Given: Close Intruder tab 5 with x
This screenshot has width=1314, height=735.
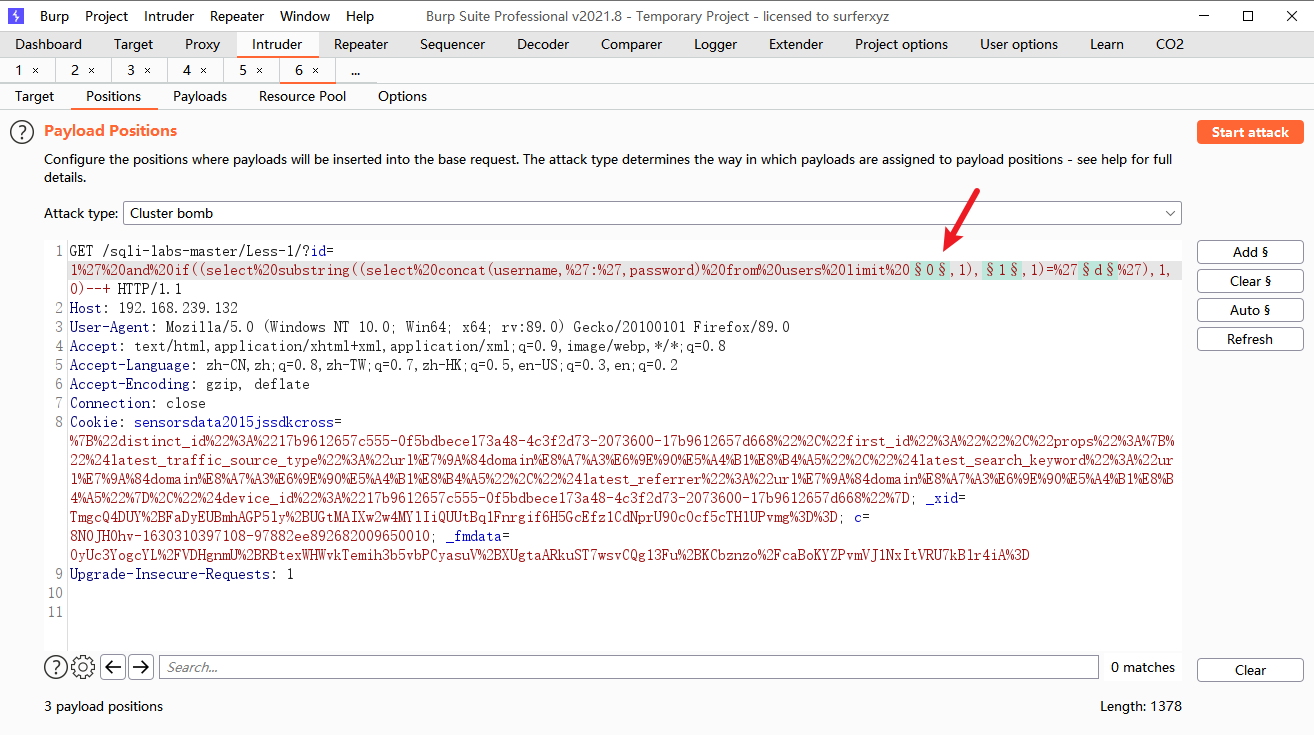Looking at the screenshot, I should tap(260, 70).
